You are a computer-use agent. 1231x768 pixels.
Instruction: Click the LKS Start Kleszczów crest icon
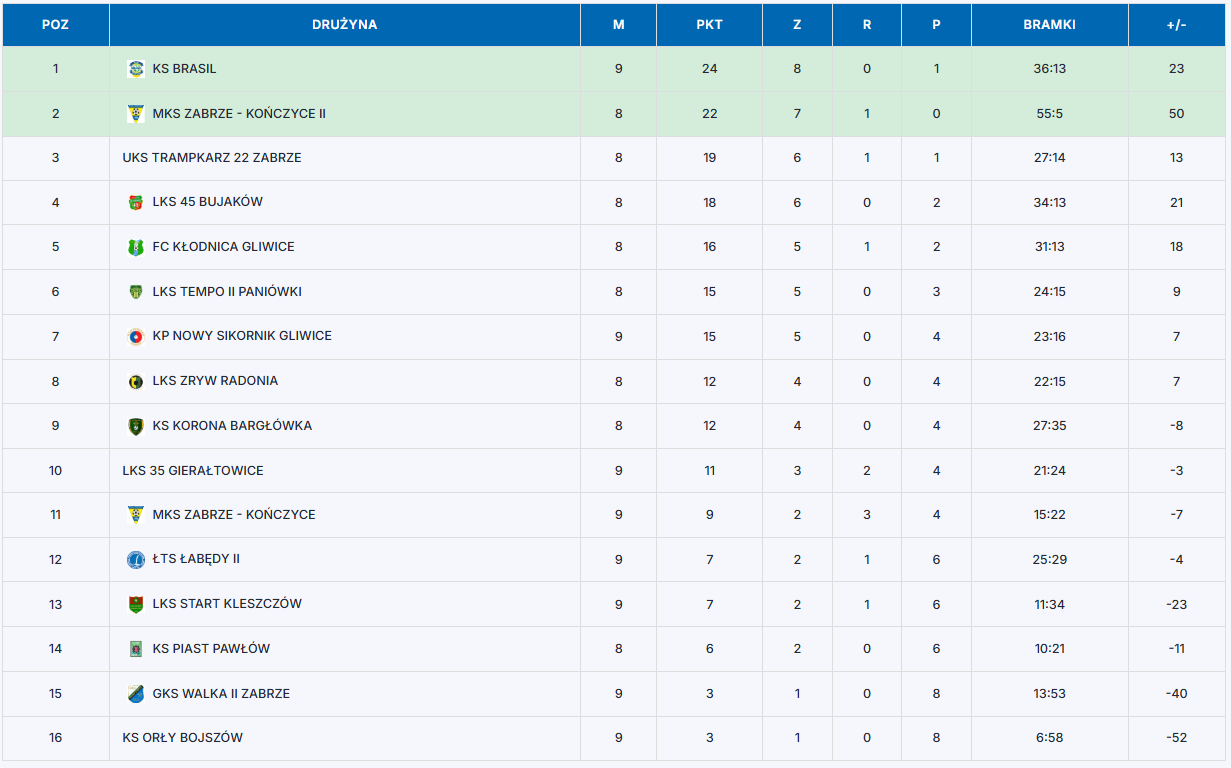click(x=136, y=604)
